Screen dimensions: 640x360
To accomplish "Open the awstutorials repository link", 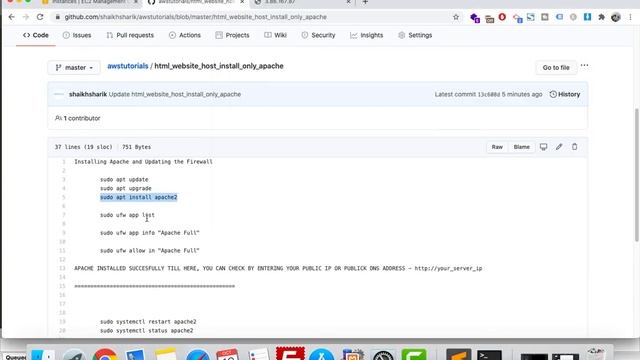I will click(128, 66).
